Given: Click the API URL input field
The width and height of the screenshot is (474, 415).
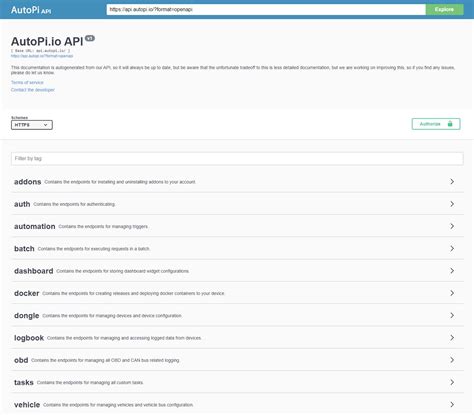Looking at the screenshot, I should point(266,9).
